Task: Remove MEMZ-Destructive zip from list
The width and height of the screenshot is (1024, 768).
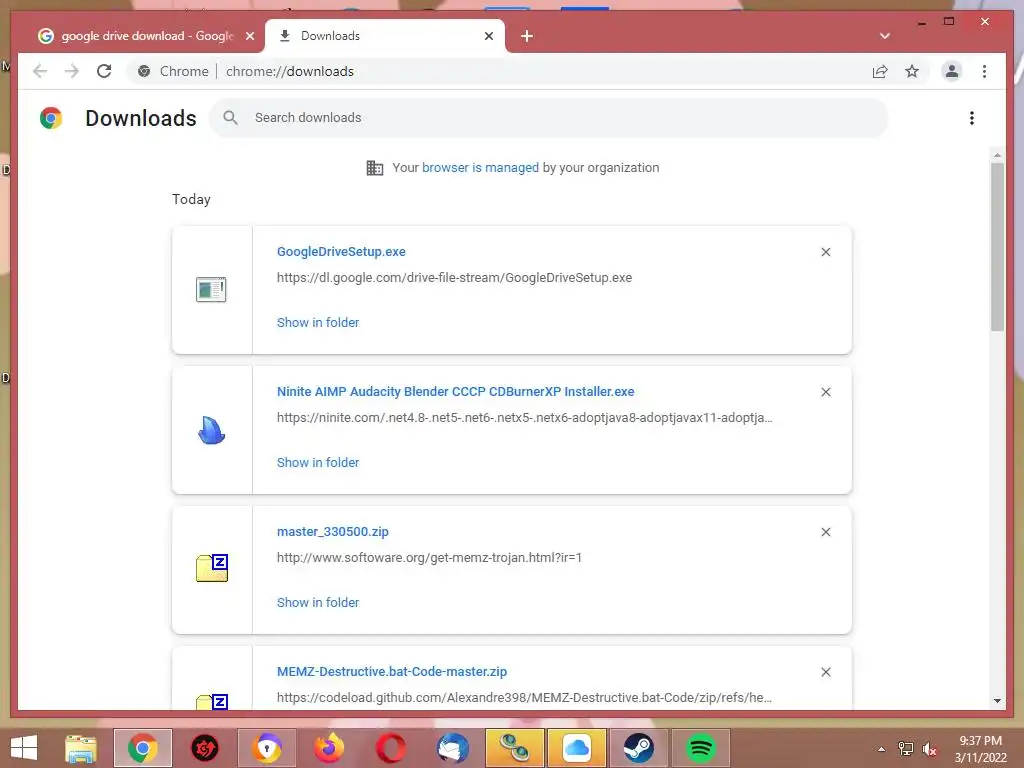Action: click(x=825, y=672)
